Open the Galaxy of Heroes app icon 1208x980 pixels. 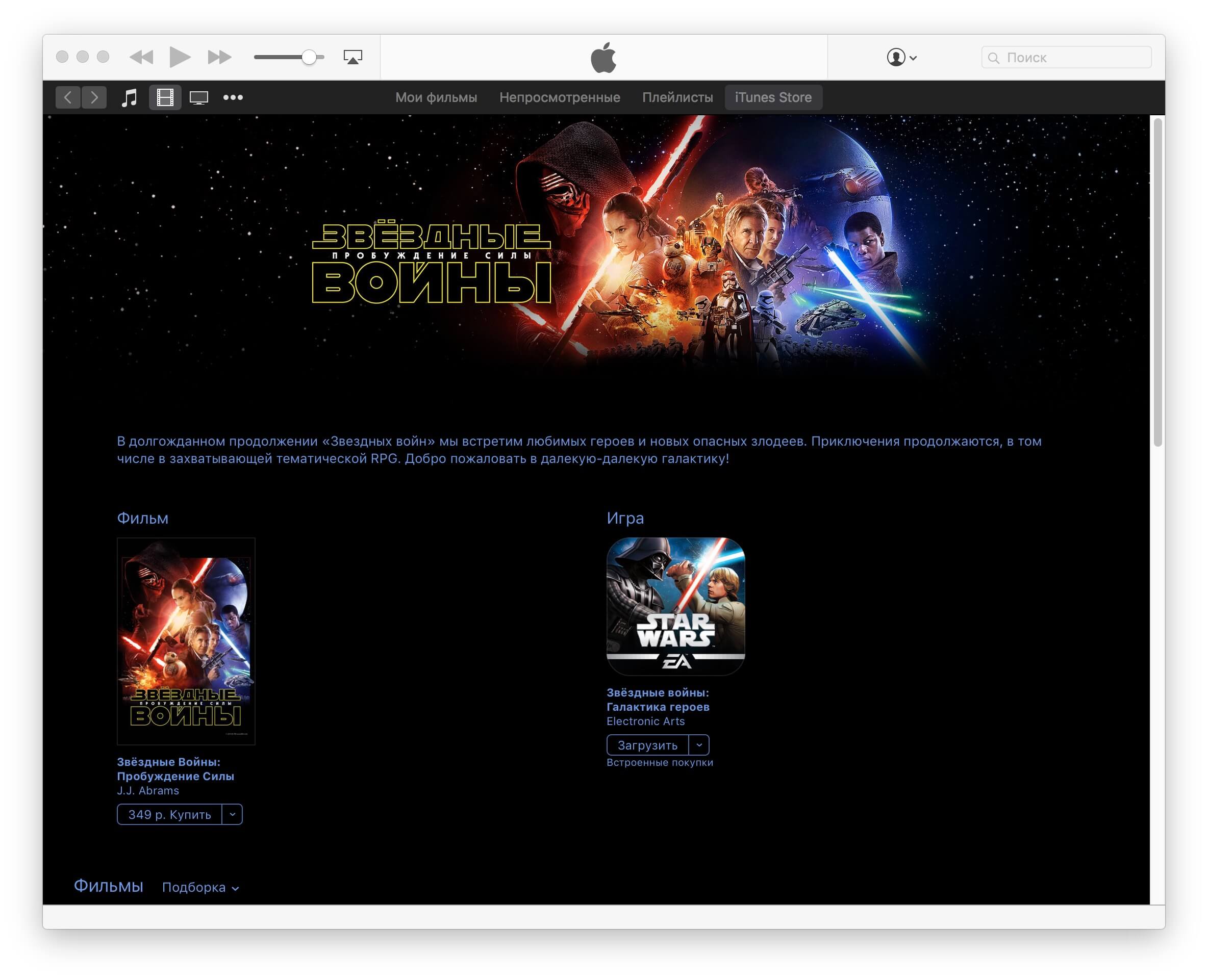click(675, 606)
